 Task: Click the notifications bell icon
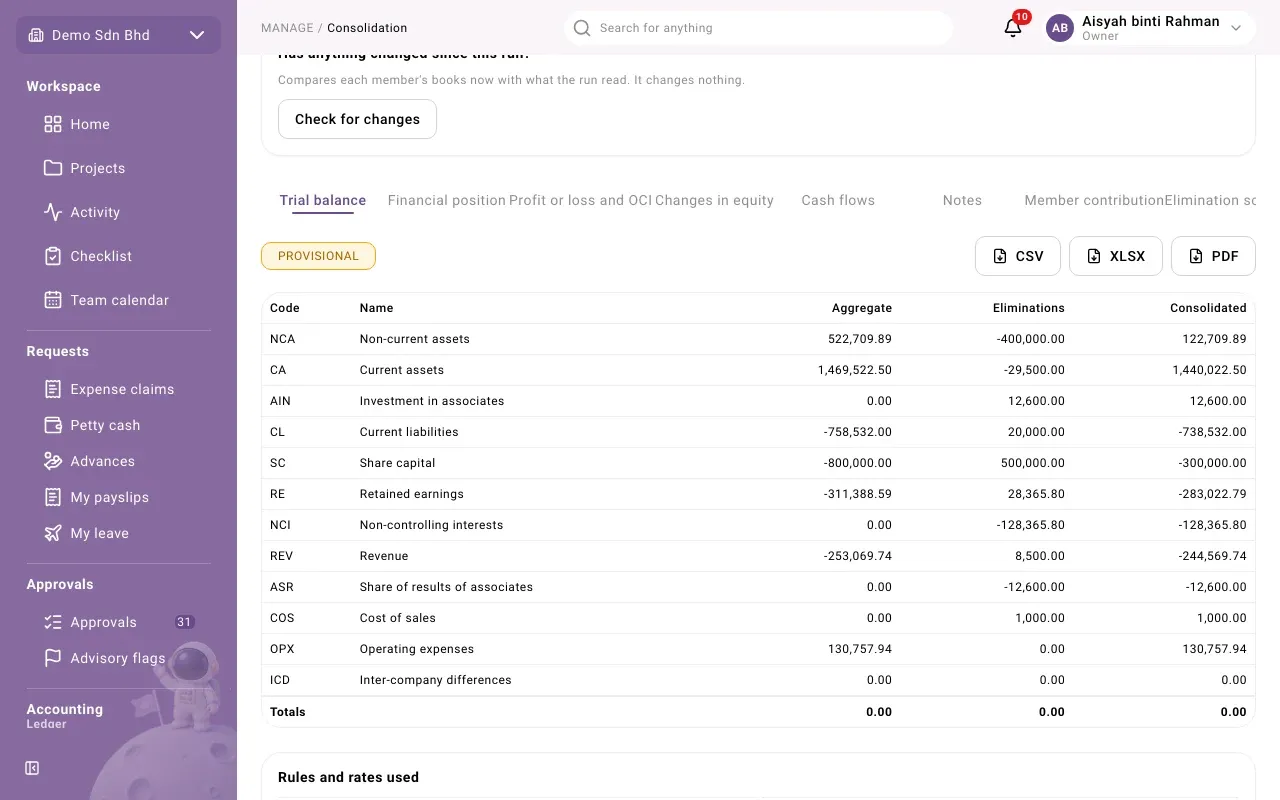pyautogui.click(x=1013, y=28)
